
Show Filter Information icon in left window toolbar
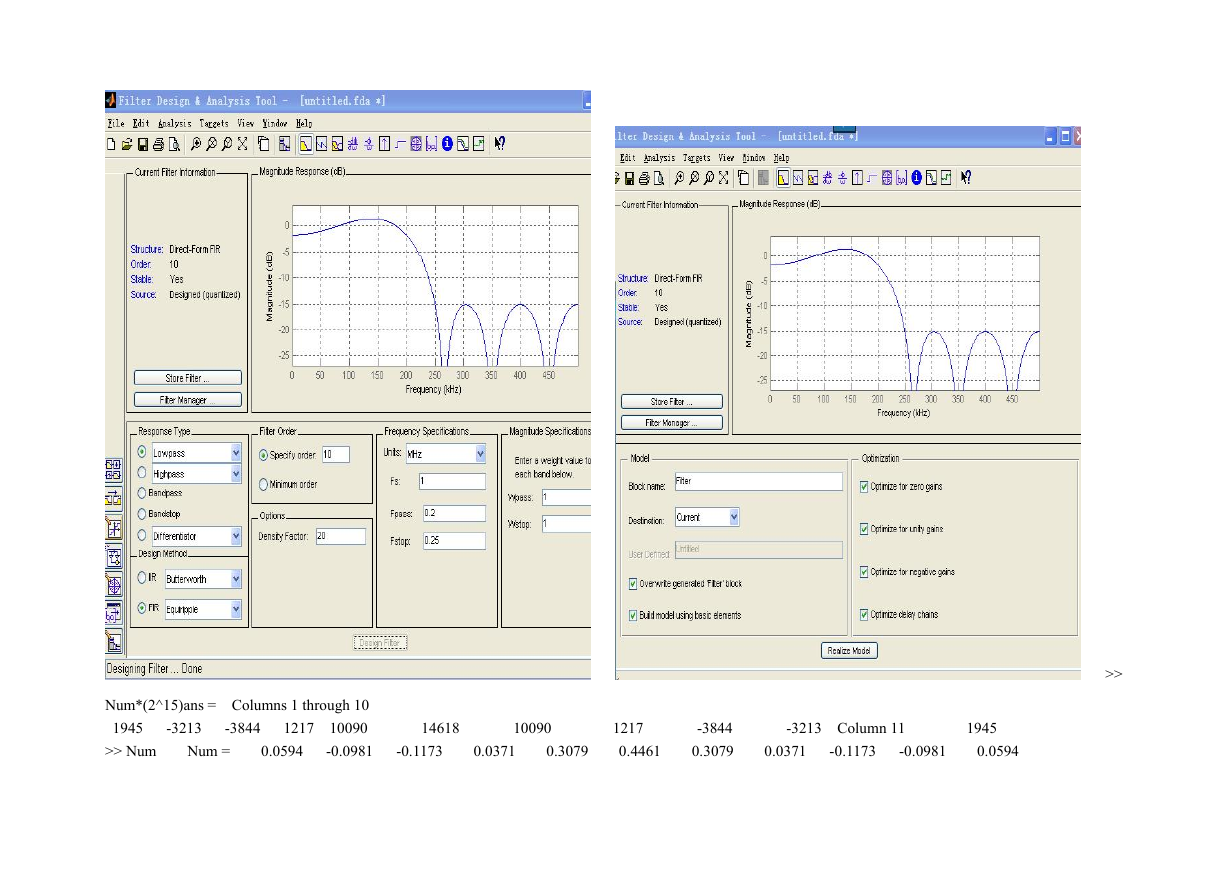pos(447,143)
